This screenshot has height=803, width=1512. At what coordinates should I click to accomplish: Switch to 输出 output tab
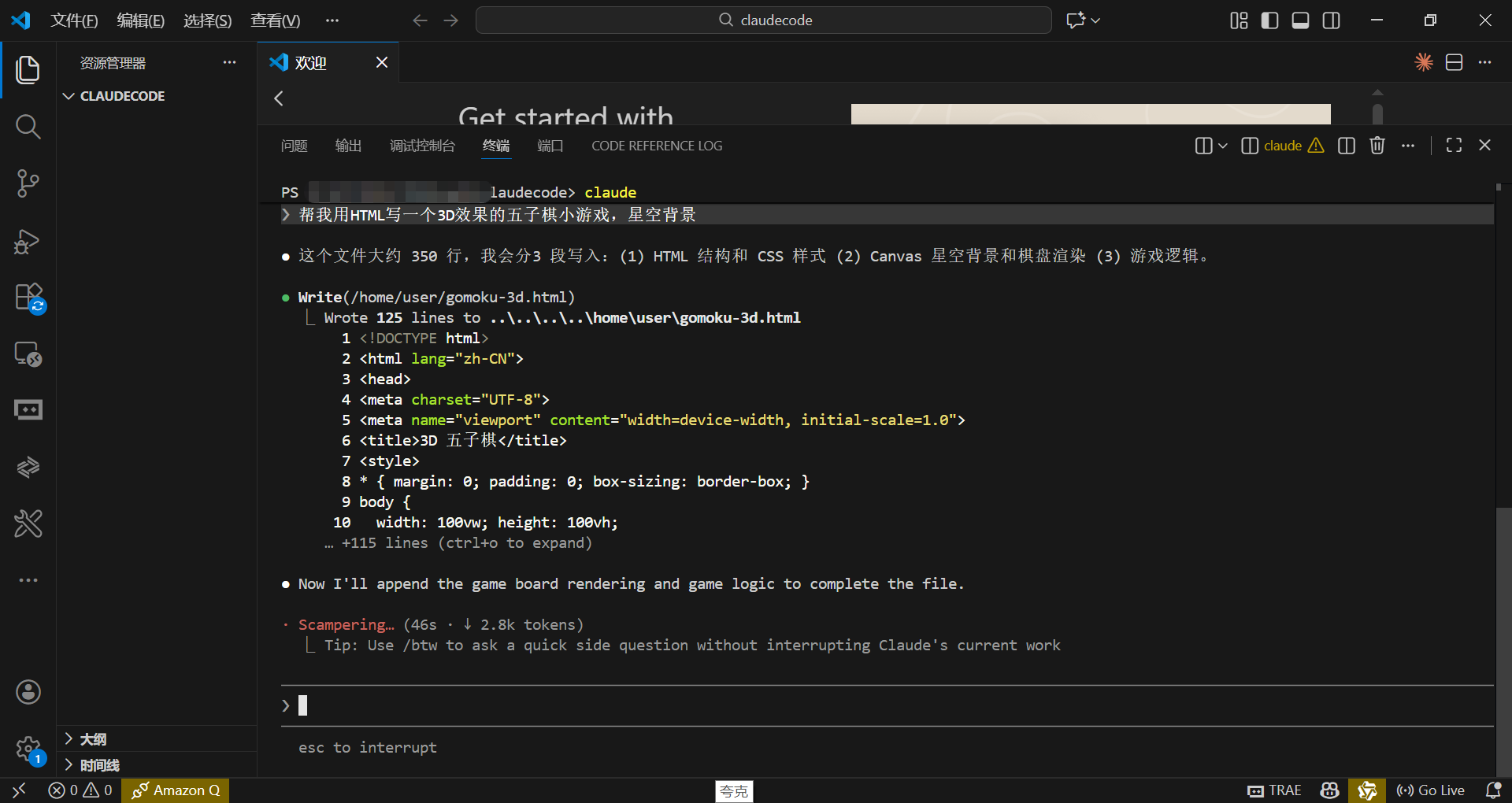348,146
